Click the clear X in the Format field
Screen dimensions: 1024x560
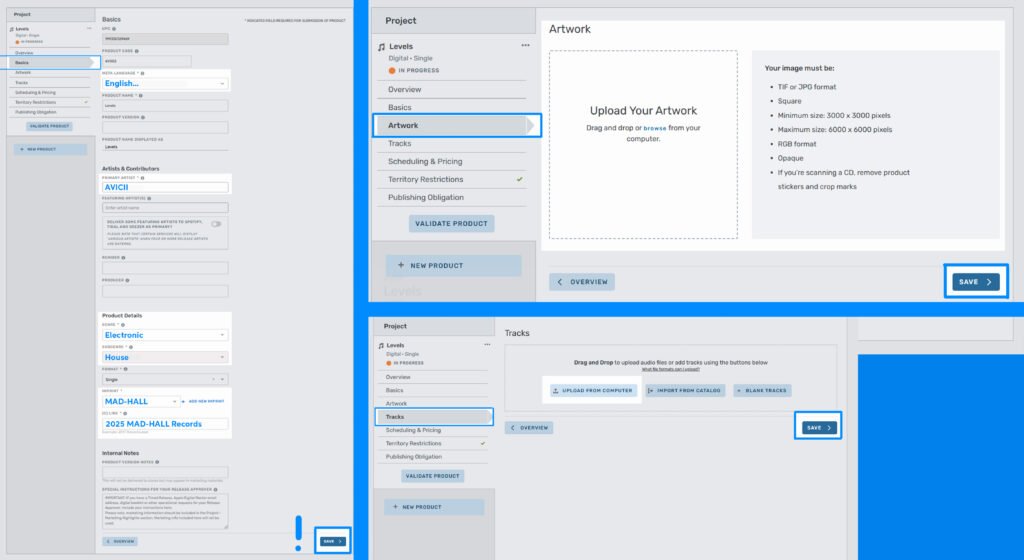coord(212,379)
